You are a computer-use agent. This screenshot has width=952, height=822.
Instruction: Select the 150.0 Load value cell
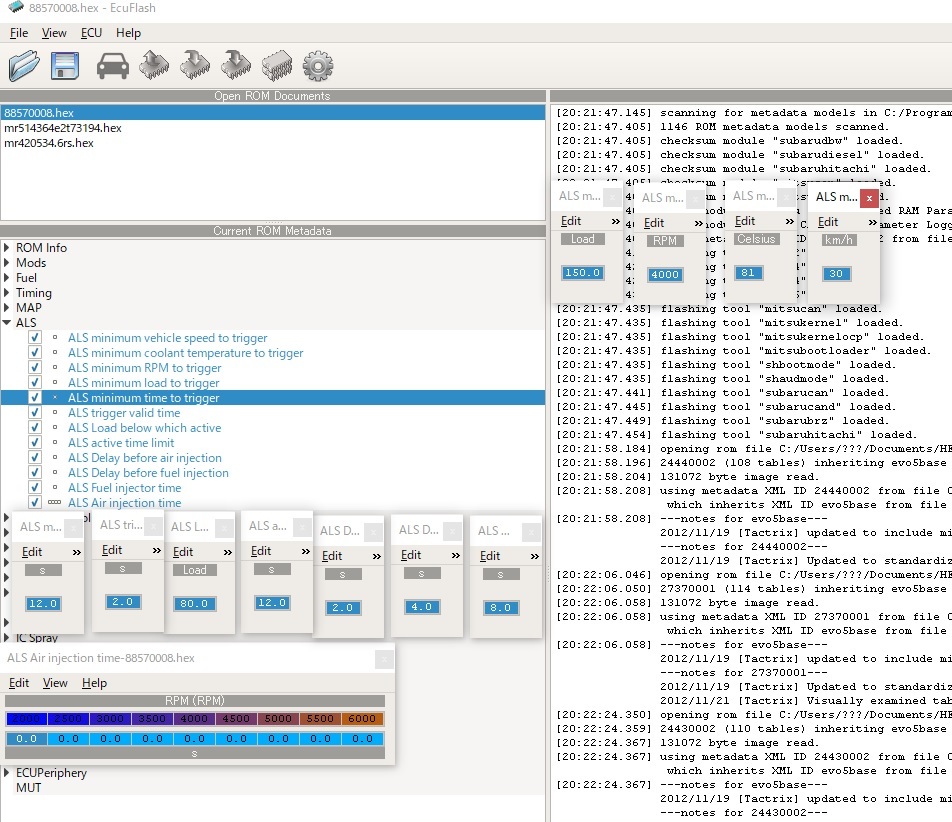[582, 273]
